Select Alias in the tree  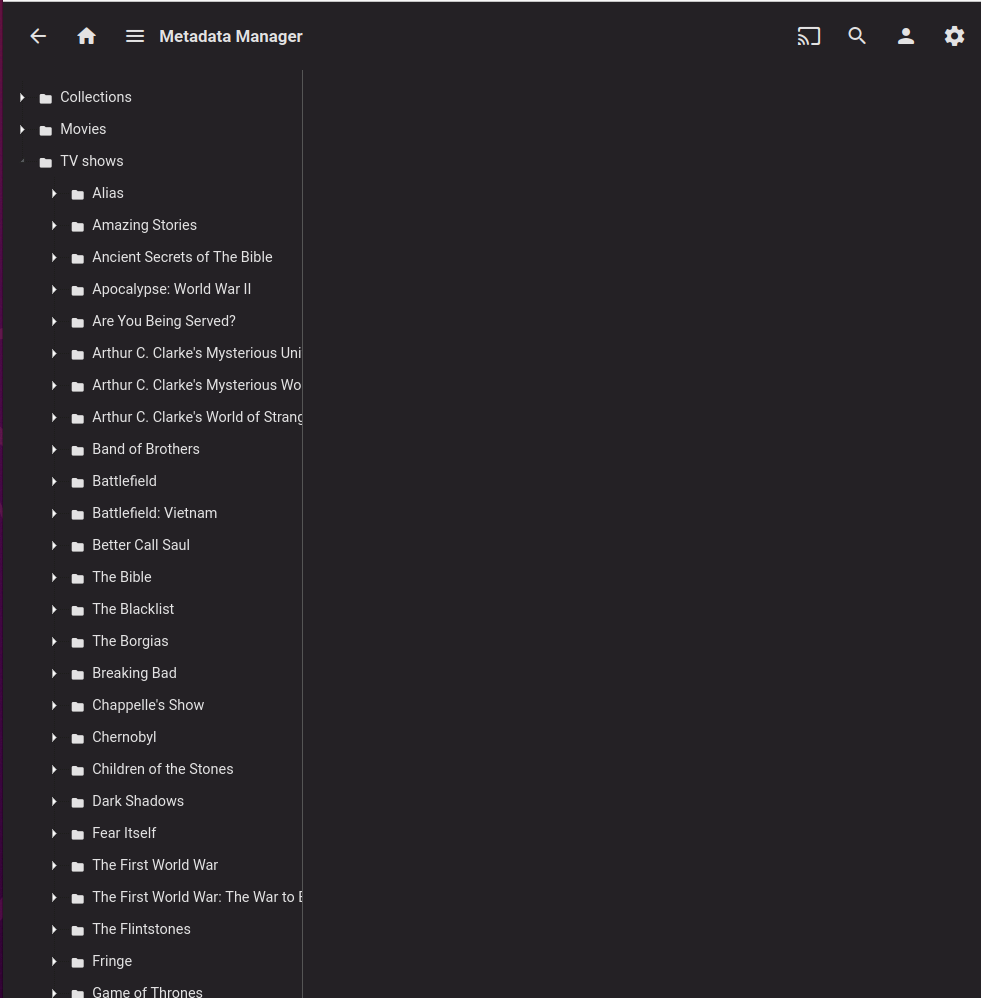(108, 193)
